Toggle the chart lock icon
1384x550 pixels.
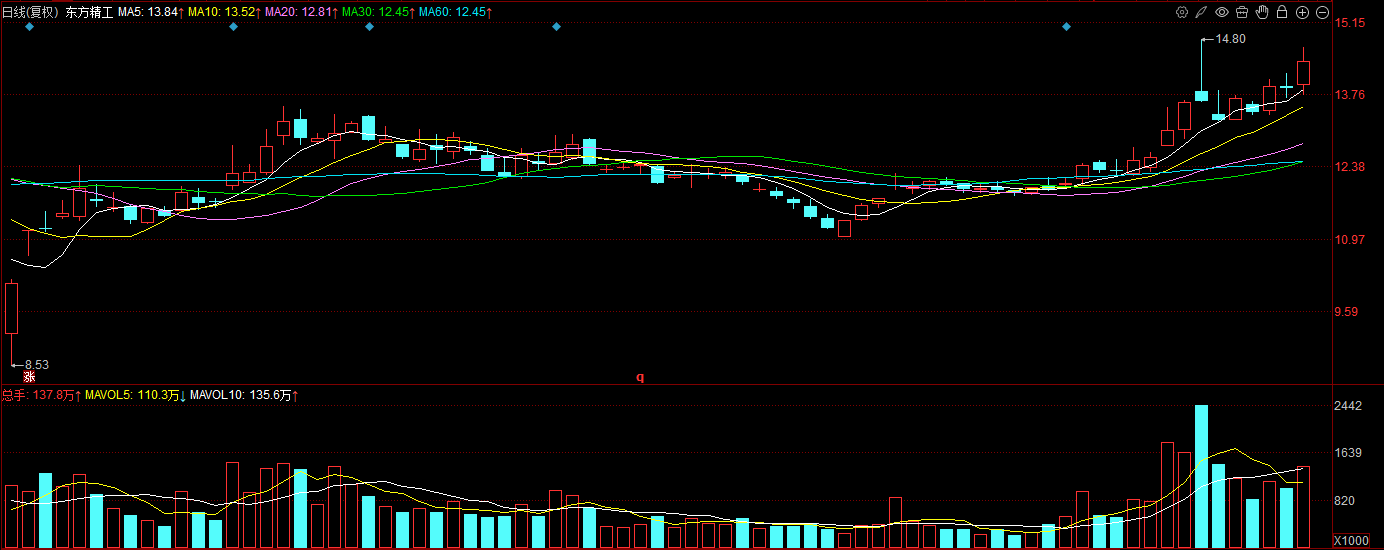1282,12
